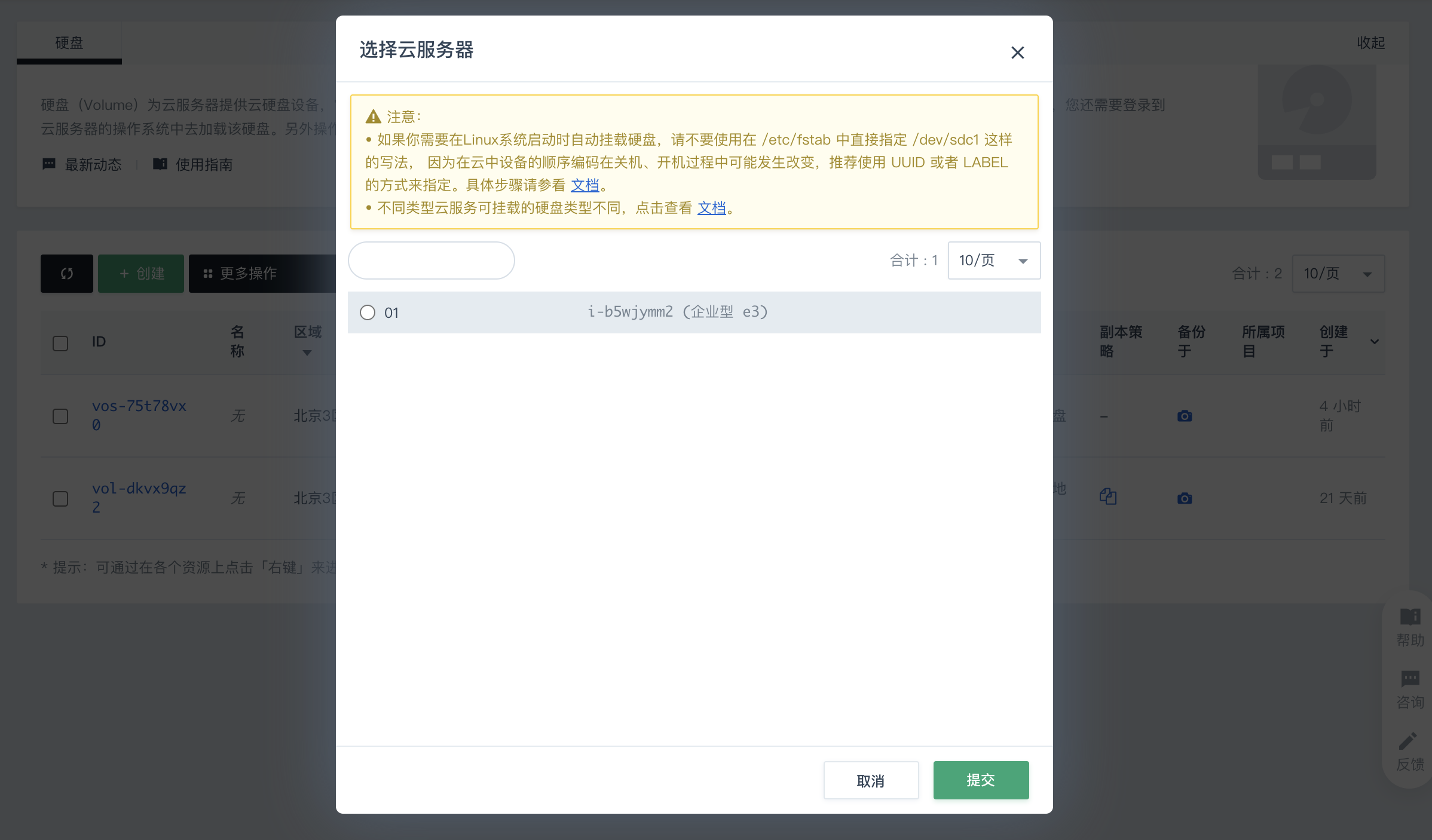The image size is (1432, 840).
Task: Open volume vol-dkvx9qz2 details
Action: pyautogui.click(x=139, y=498)
